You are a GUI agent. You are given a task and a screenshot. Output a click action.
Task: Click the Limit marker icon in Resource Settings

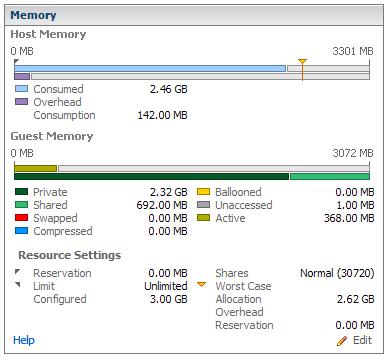point(18,285)
